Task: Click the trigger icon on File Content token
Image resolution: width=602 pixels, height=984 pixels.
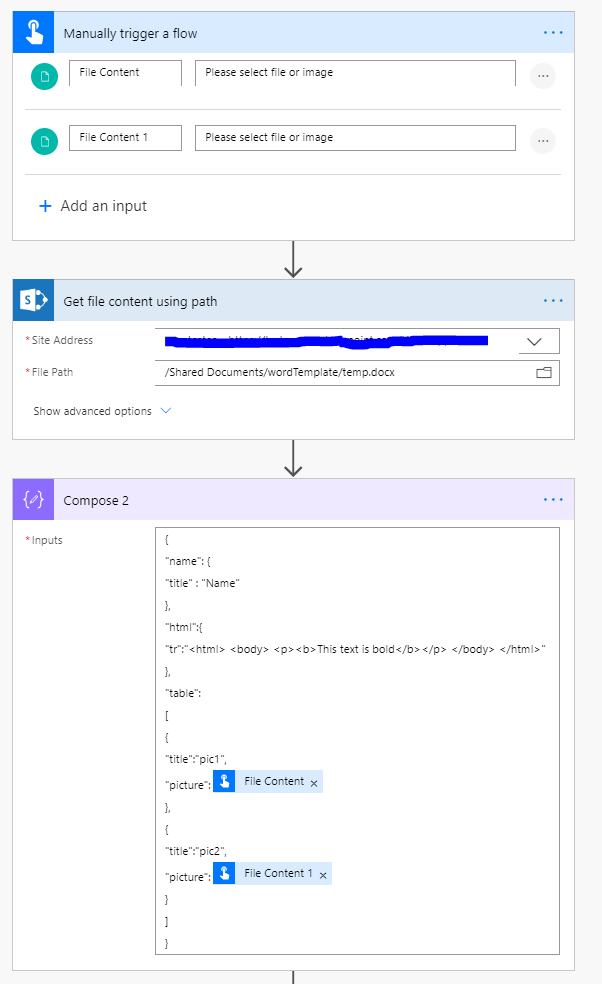Action: (x=224, y=781)
